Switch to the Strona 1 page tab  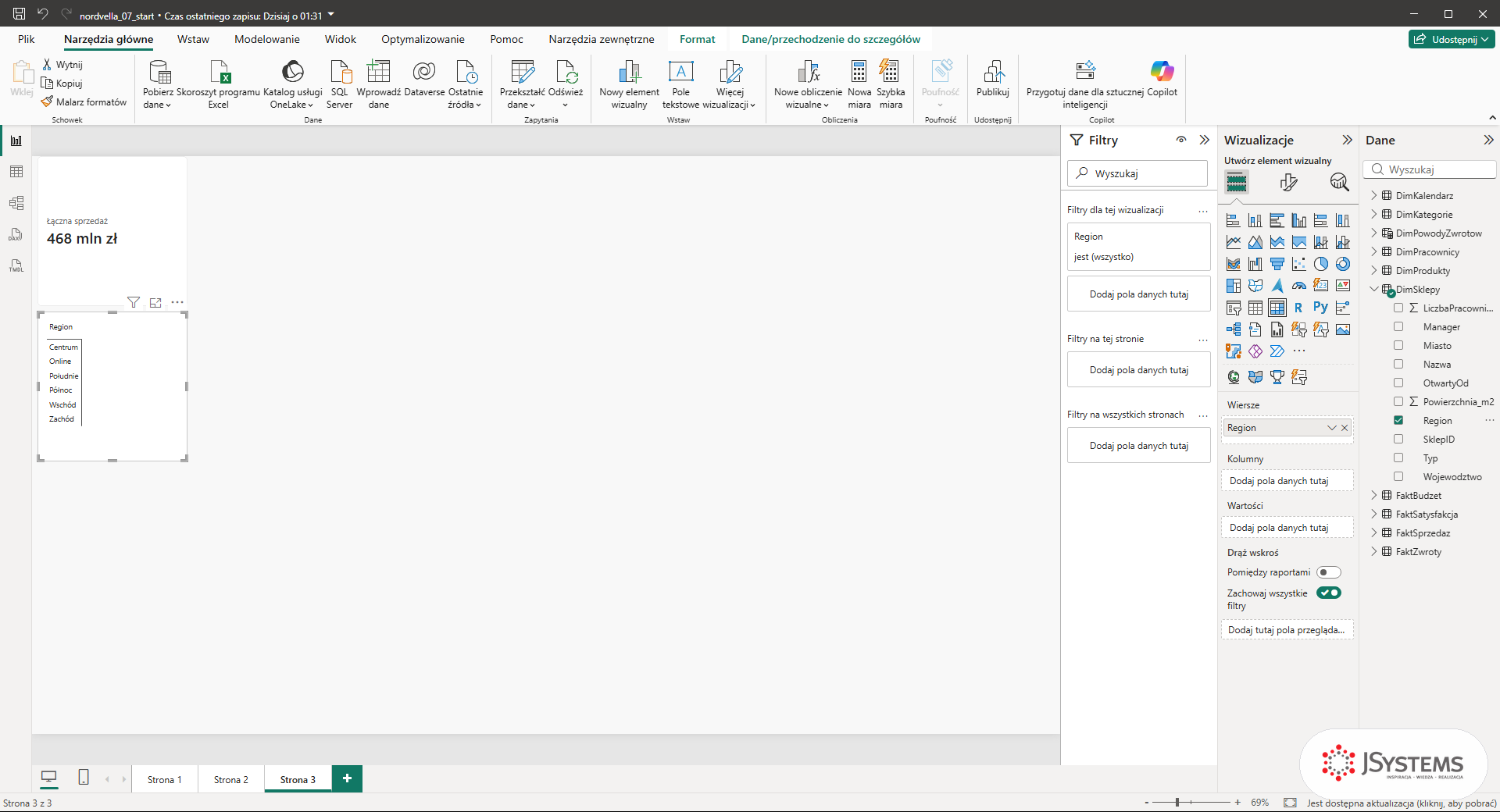pos(165,779)
